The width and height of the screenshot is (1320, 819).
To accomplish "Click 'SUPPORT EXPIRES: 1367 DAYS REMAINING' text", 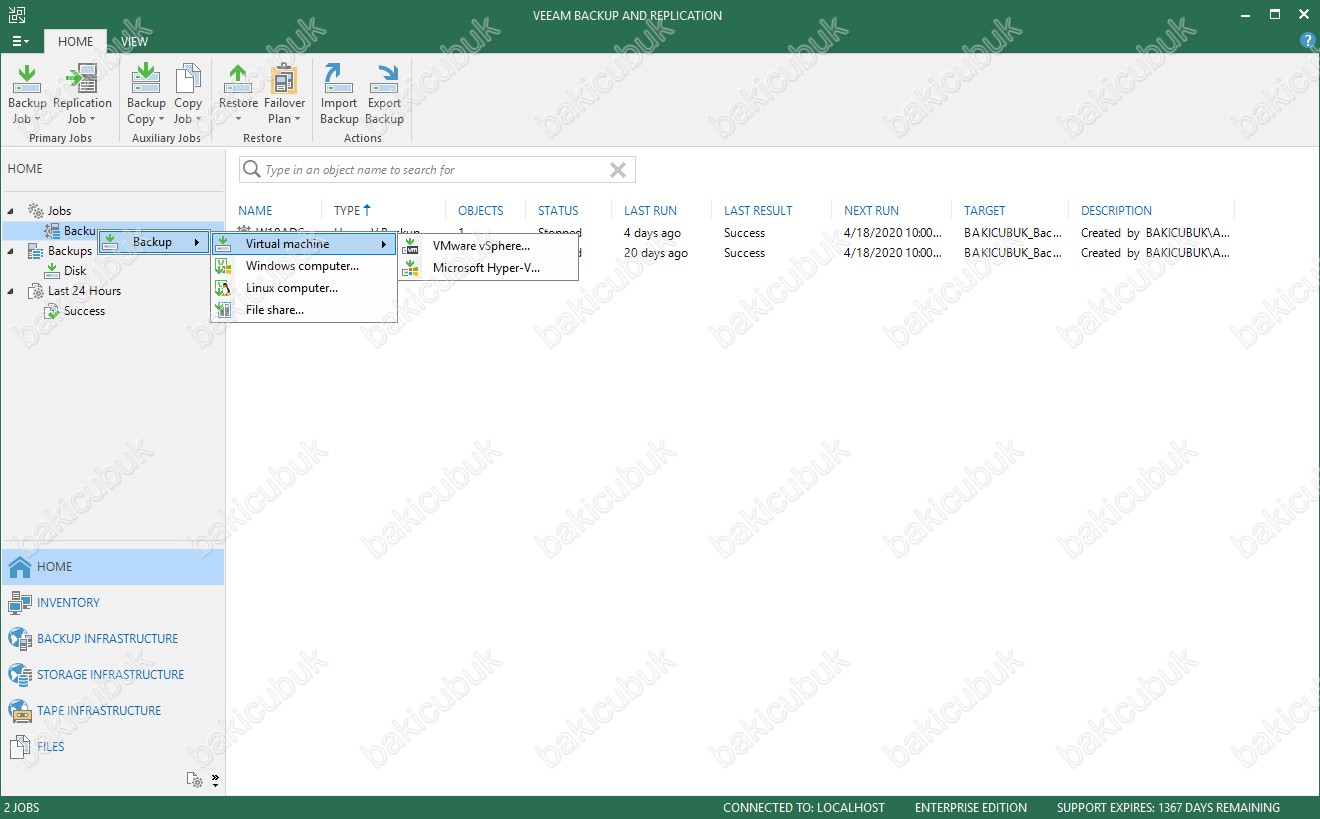I will pos(1168,808).
